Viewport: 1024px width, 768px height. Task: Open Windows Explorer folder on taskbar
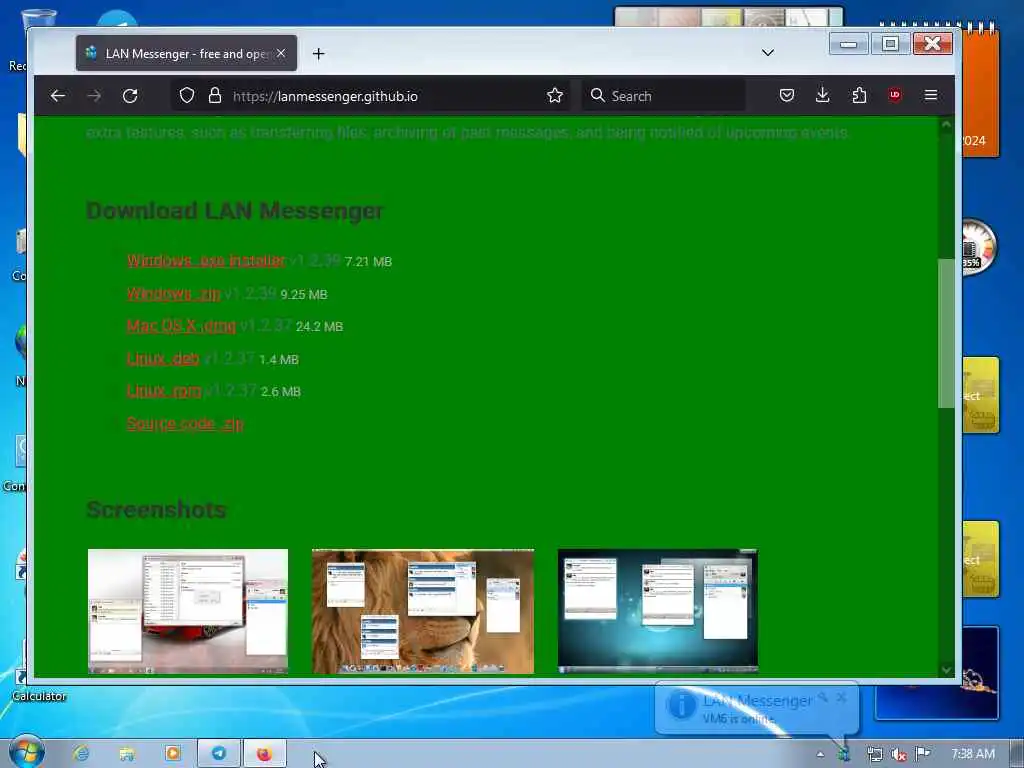[x=127, y=754]
